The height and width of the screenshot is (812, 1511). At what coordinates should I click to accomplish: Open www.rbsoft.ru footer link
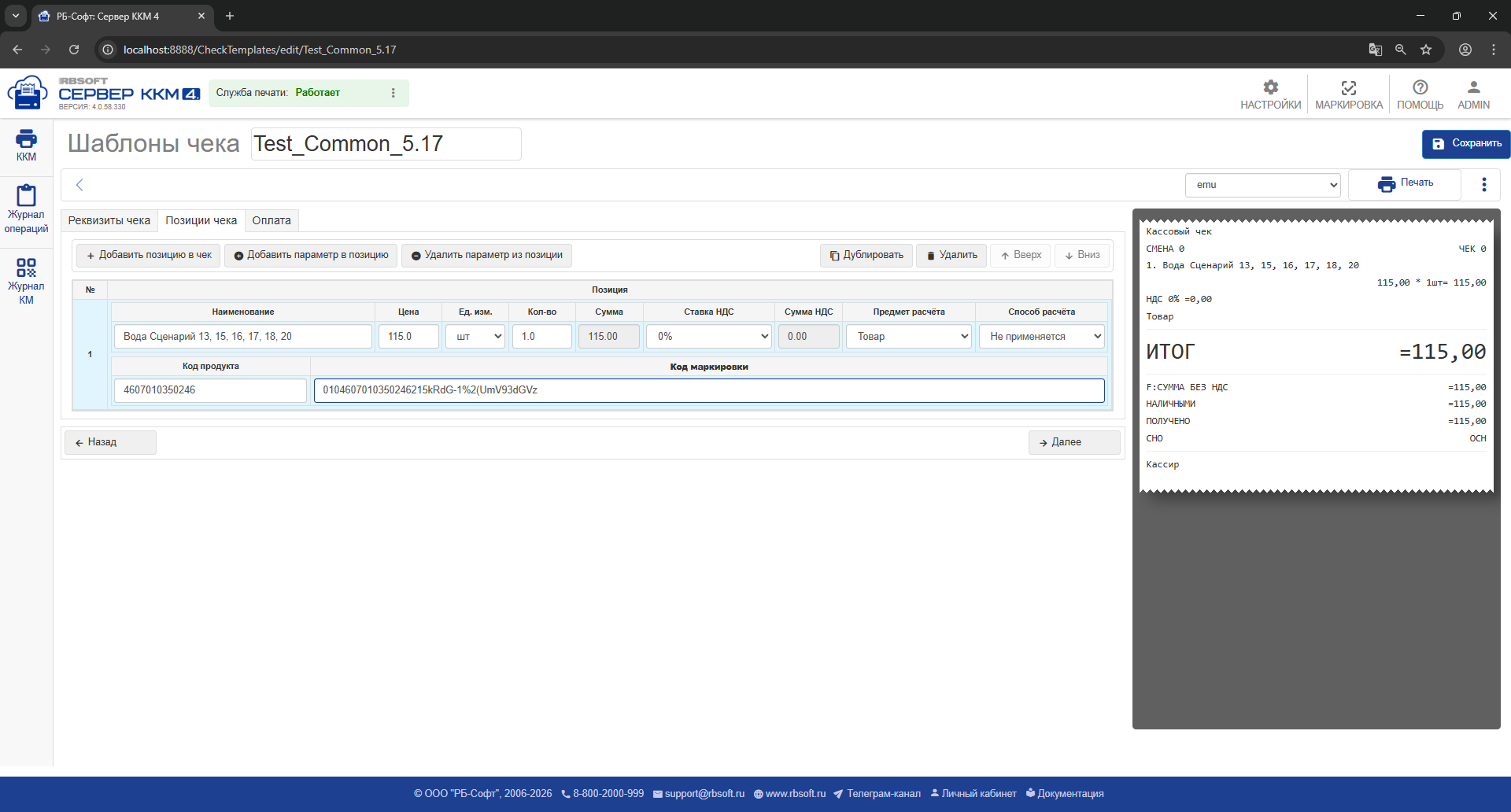click(x=790, y=794)
